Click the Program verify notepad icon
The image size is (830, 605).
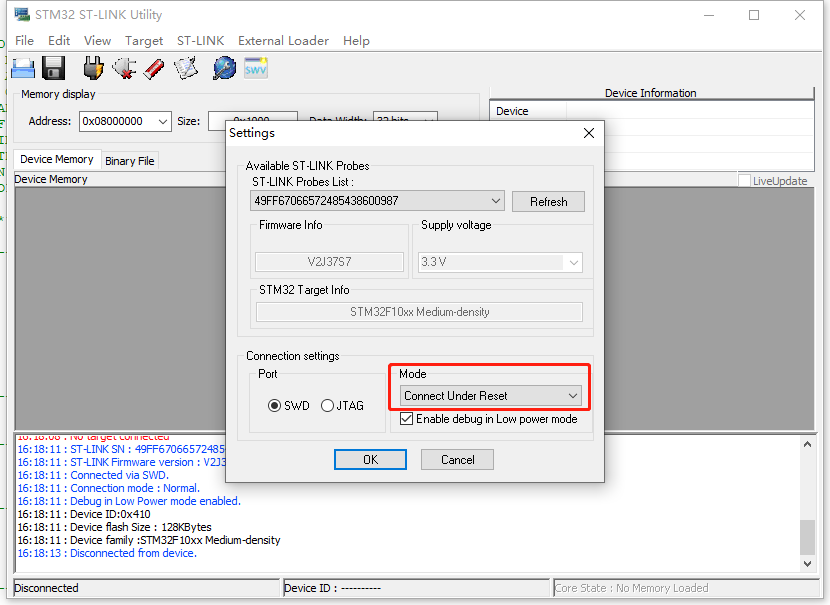[186, 68]
